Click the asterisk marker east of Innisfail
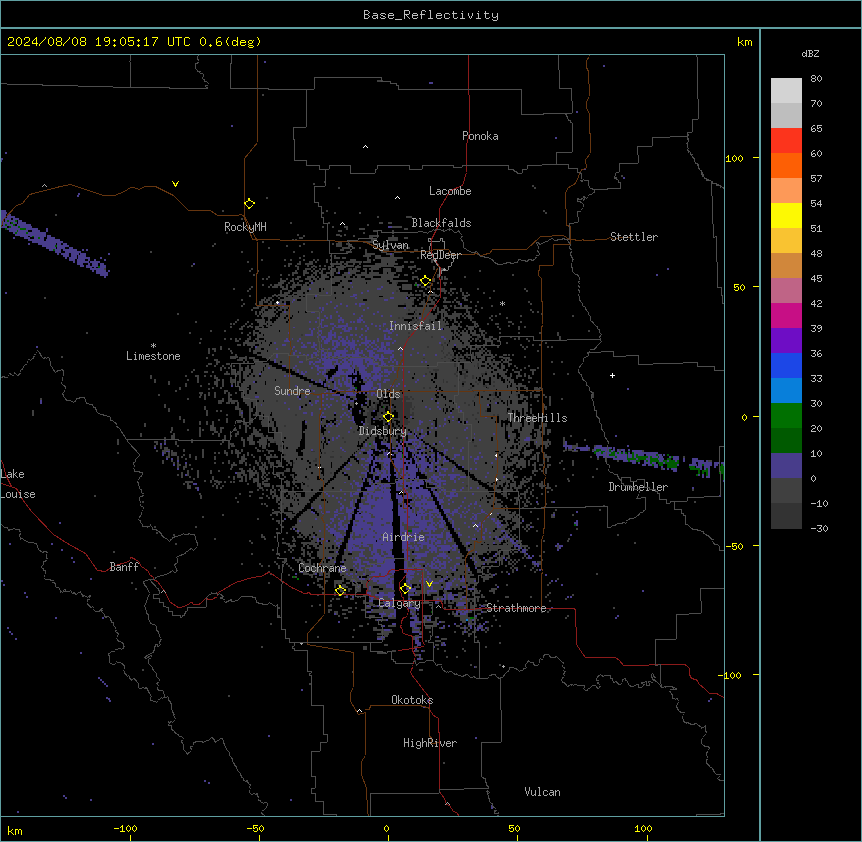Viewport: 862px width, 842px height. pyautogui.click(x=502, y=303)
